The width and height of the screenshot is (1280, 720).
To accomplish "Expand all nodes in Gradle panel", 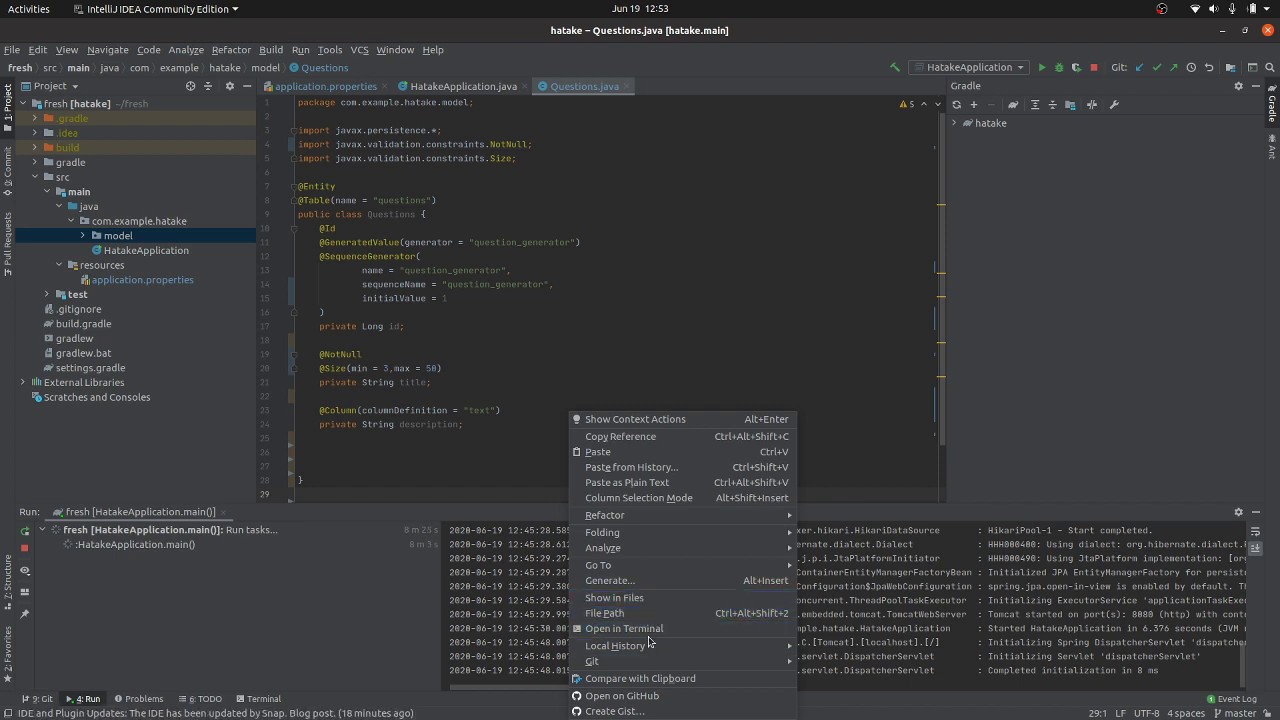I will (x=1035, y=104).
